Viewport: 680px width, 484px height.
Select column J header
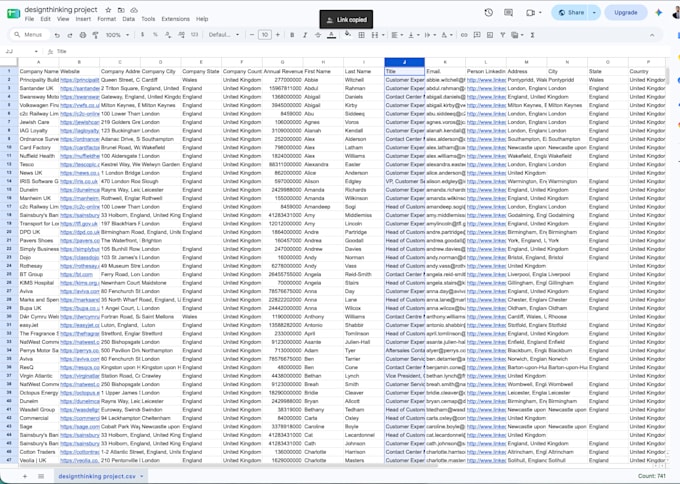(x=404, y=62)
